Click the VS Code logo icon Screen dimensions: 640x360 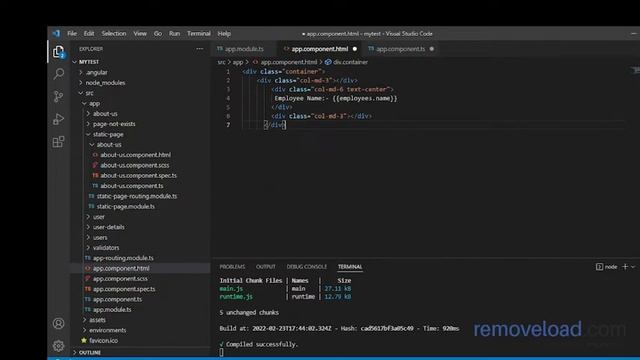[56, 33]
